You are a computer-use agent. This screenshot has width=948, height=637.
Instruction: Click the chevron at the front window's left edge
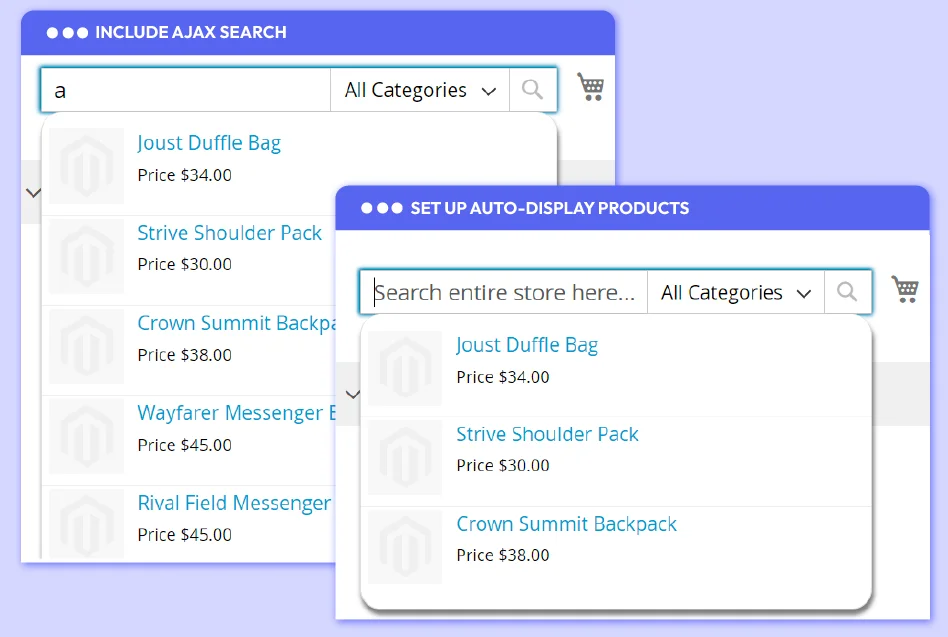(352, 394)
